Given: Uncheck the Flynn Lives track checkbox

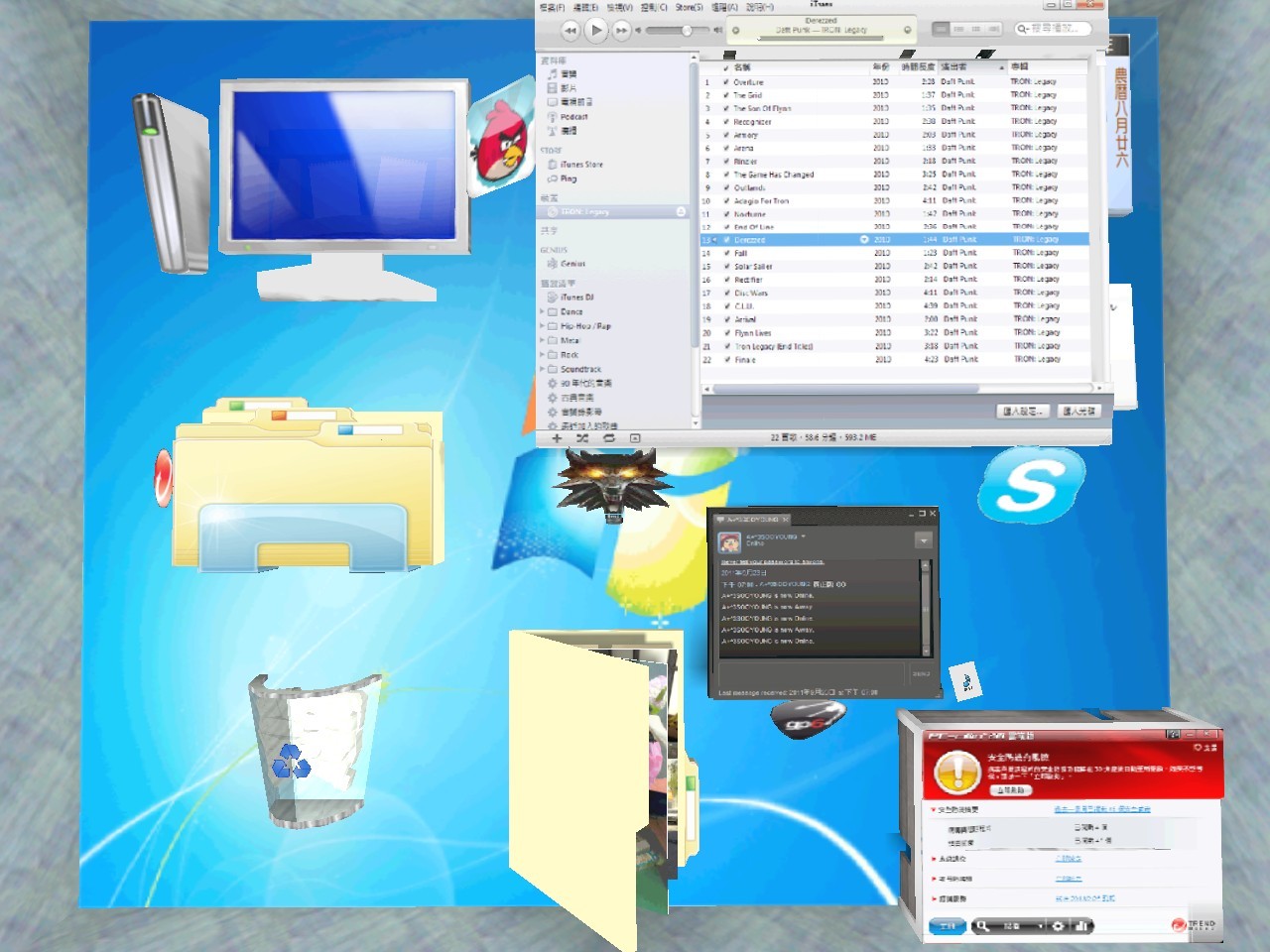Looking at the screenshot, I should point(727,333).
